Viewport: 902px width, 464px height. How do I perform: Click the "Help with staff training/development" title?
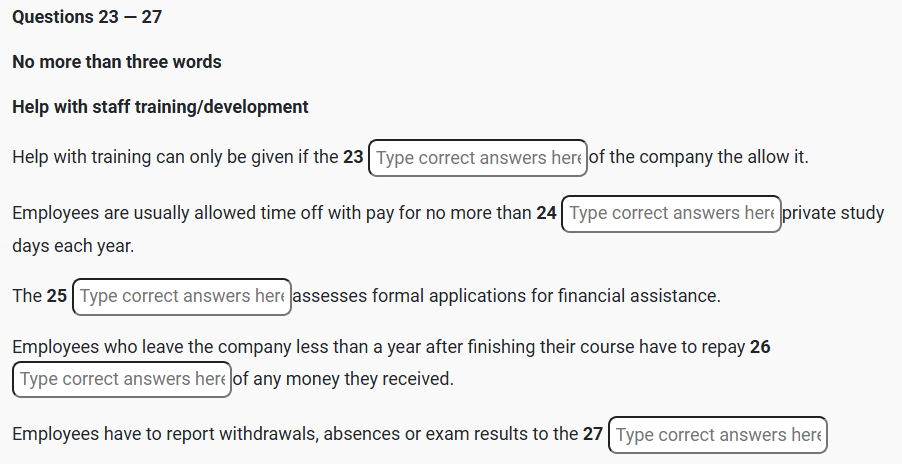click(x=160, y=107)
